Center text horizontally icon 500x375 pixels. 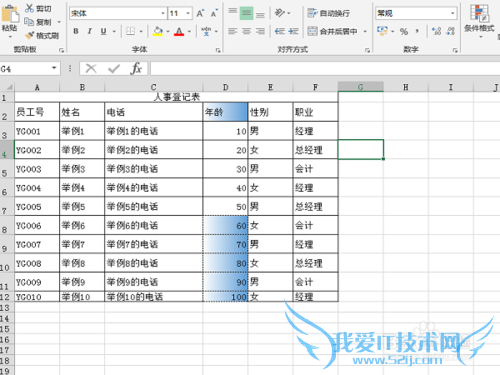(x=246, y=31)
